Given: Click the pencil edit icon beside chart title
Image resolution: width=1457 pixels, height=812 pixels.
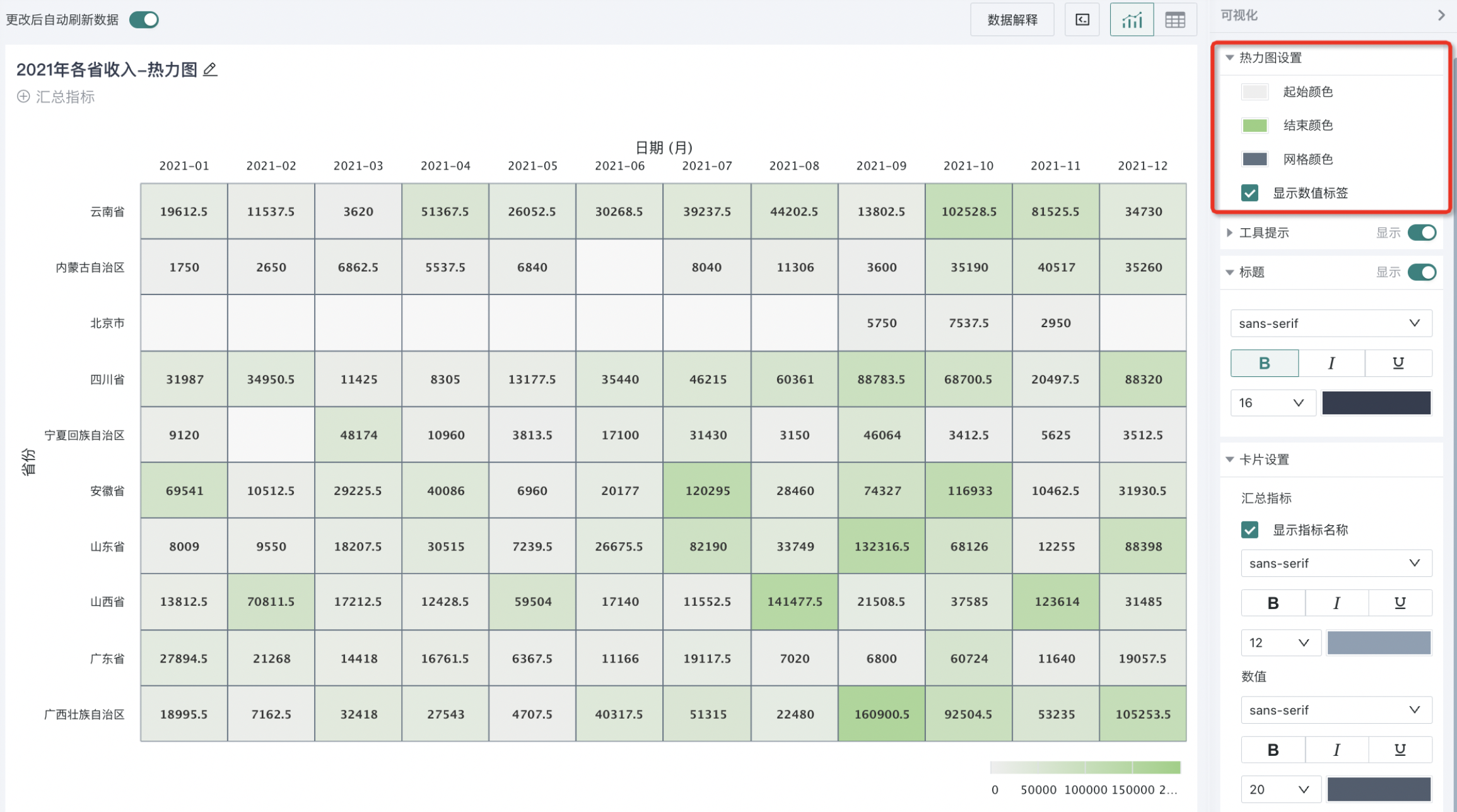Looking at the screenshot, I should tap(210, 69).
